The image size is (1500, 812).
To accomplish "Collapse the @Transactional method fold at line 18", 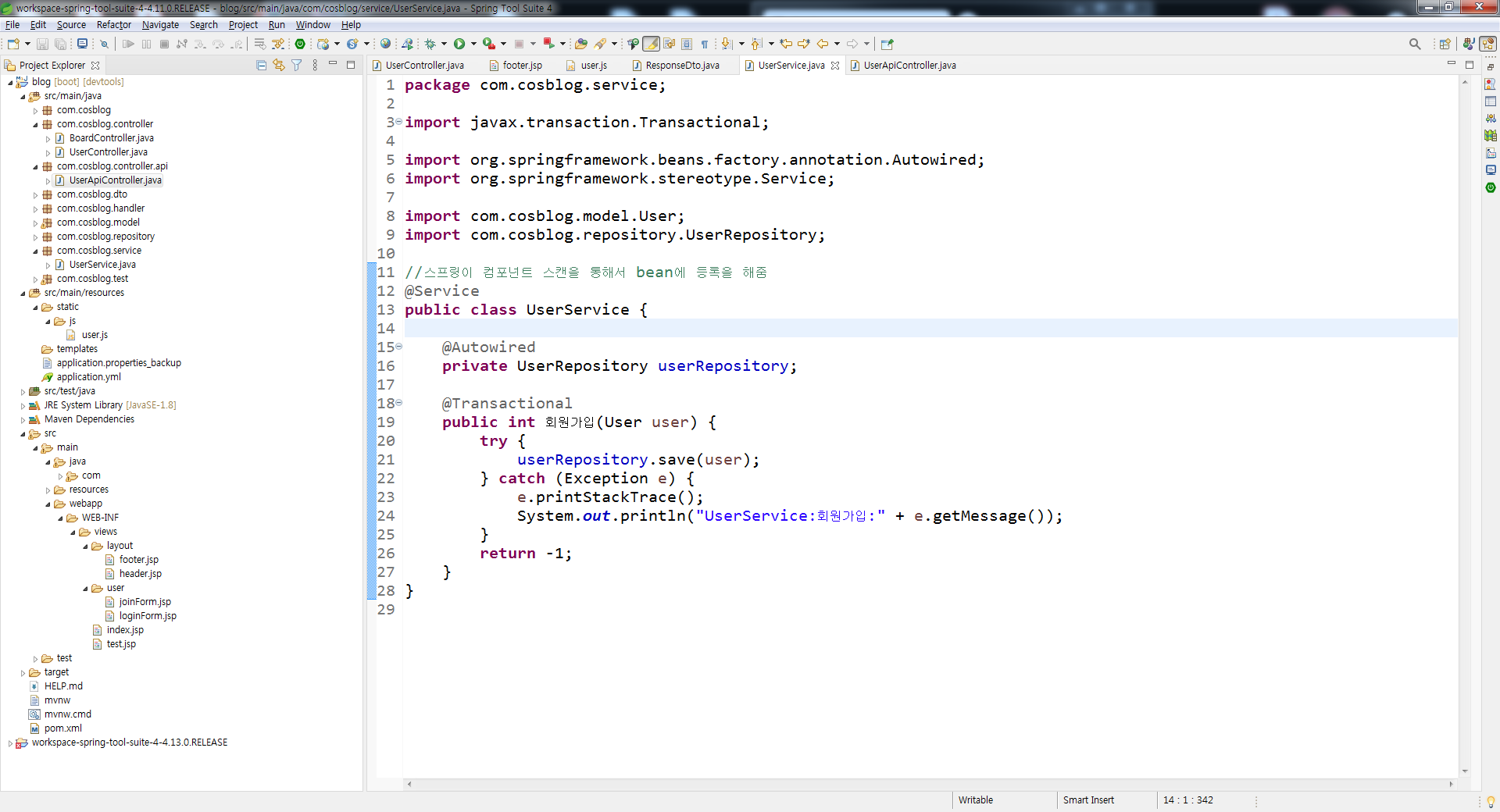I will (398, 402).
